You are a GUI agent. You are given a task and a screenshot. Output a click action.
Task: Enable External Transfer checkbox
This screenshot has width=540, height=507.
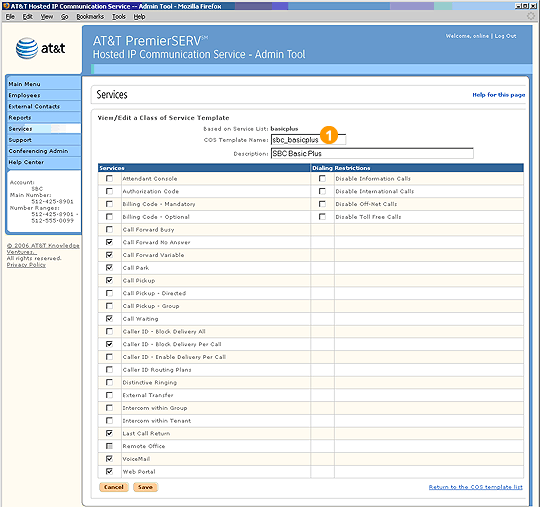click(110, 395)
